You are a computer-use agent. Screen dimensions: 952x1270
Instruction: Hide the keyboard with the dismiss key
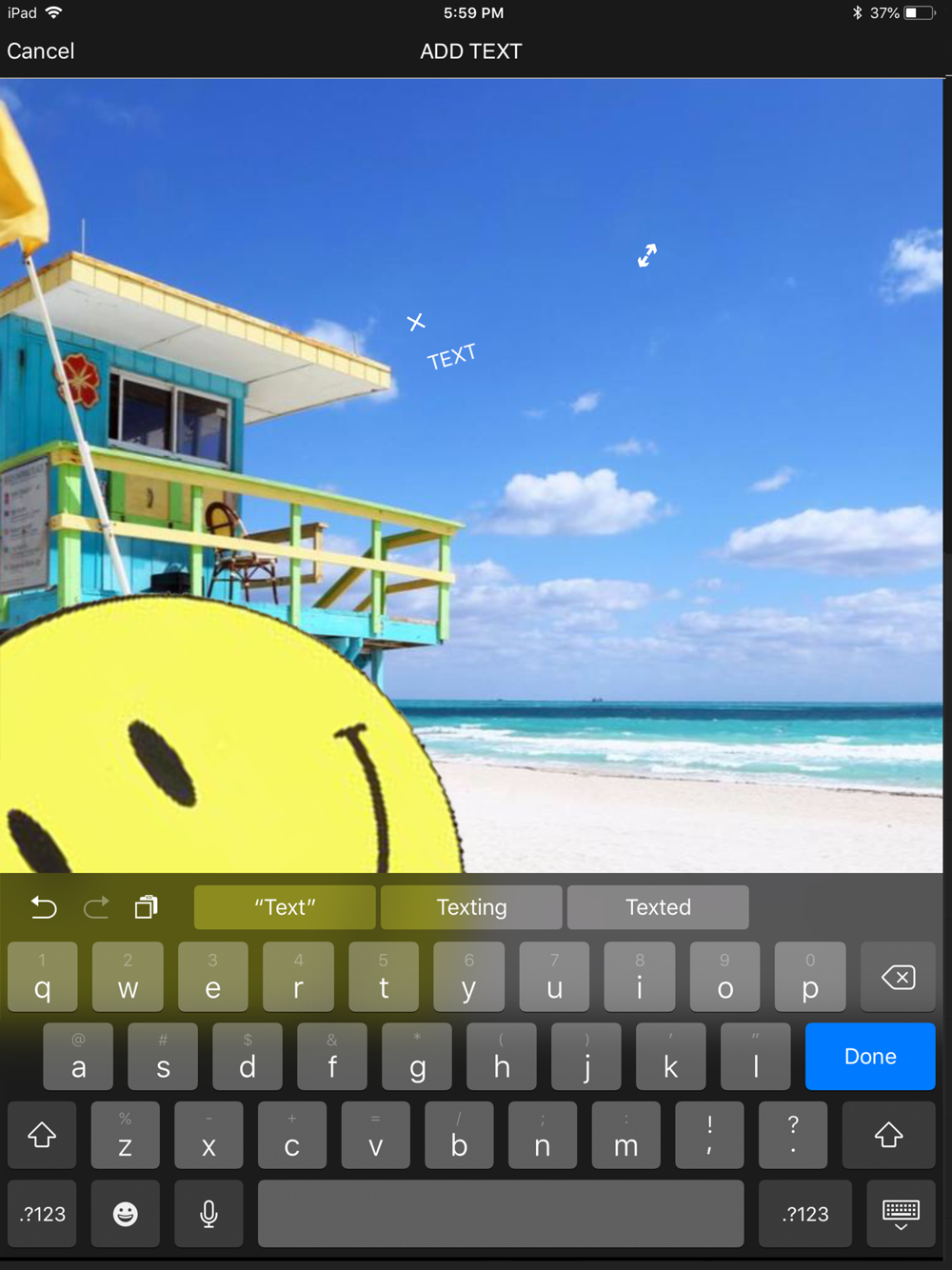click(901, 1214)
